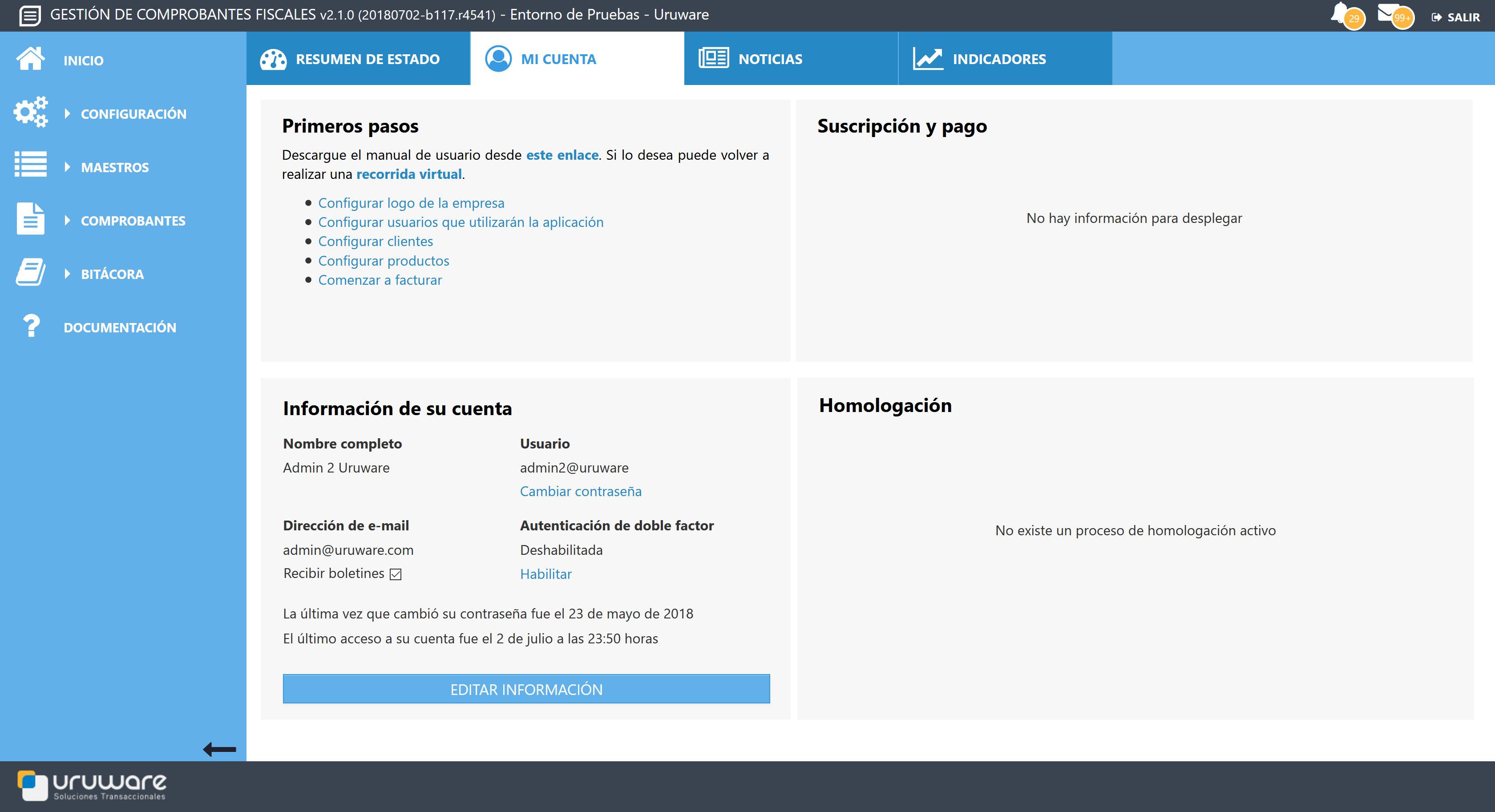1495x812 pixels.
Task: Select the Bitácora book icon
Action: pos(30,272)
